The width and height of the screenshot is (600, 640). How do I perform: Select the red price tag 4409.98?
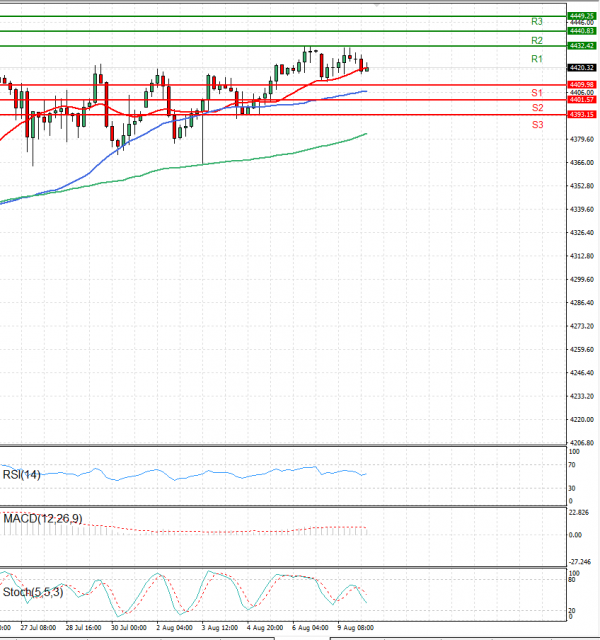pos(582,84)
